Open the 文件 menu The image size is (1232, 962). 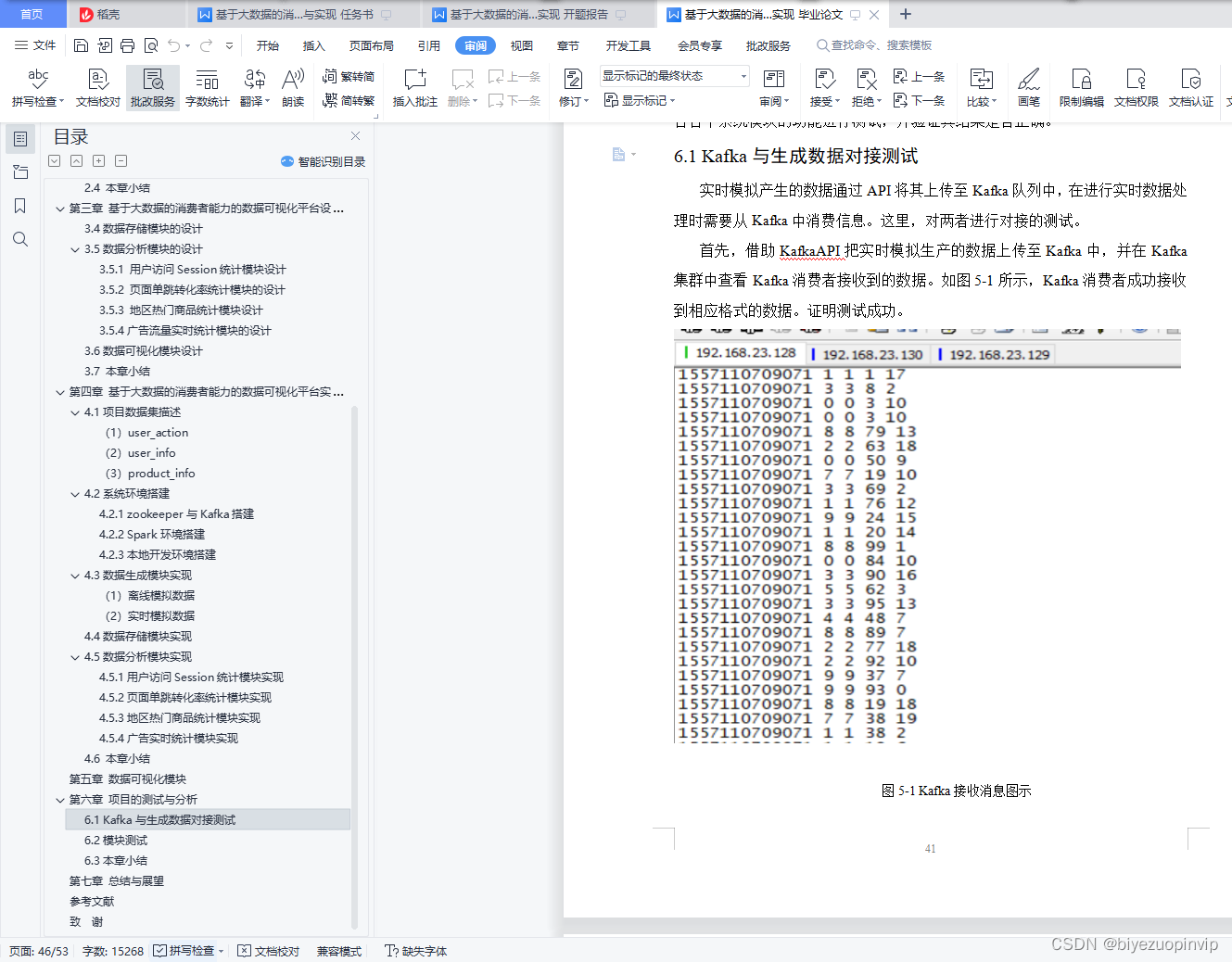(x=35, y=45)
